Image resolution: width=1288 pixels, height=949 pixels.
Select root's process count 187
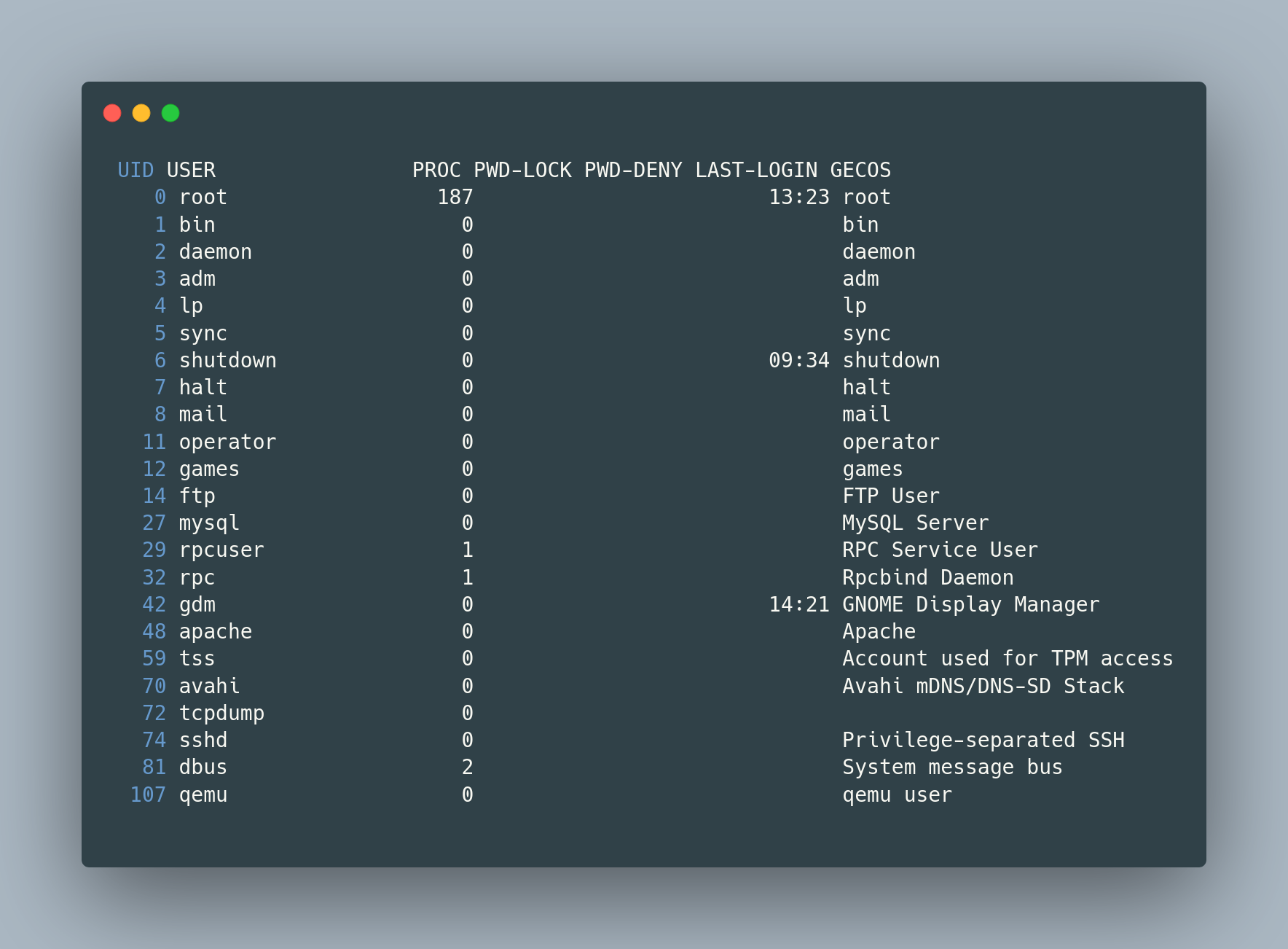tap(455, 198)
